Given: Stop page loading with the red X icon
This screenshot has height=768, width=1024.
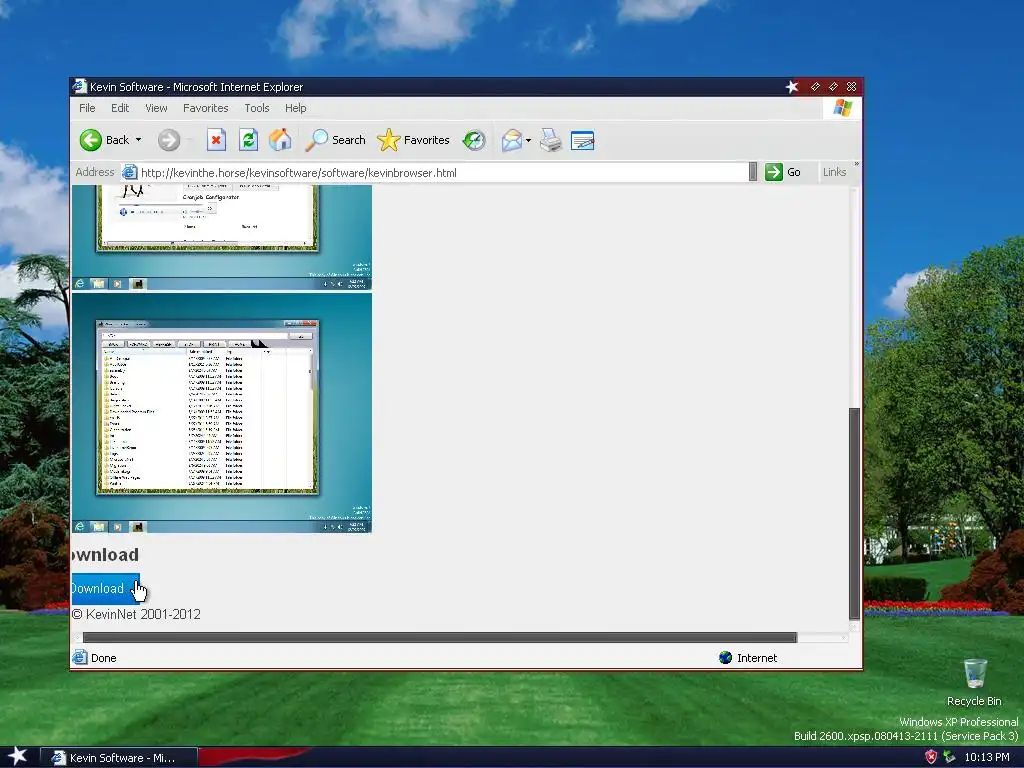Looking at the screenshot, I should pos(216,140).
